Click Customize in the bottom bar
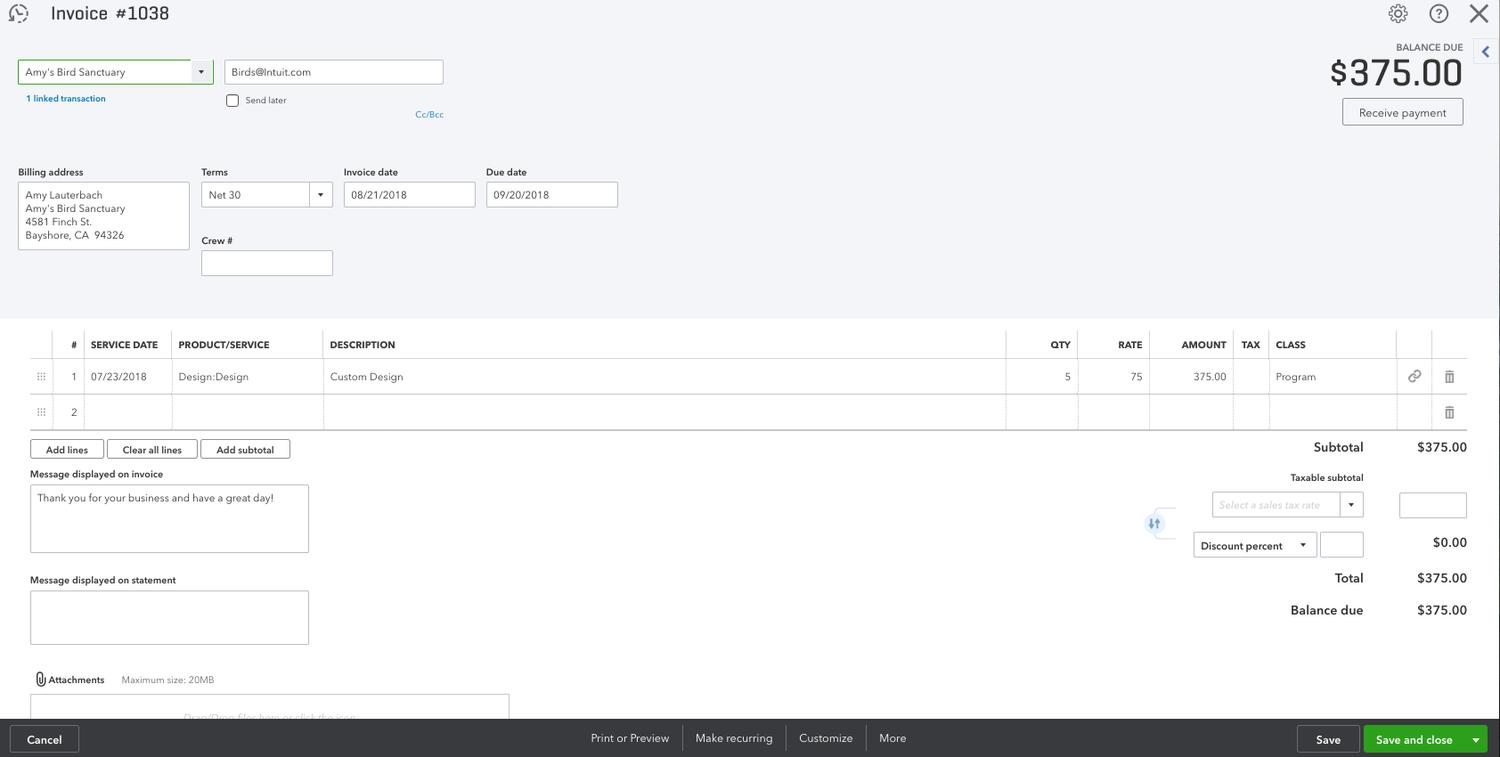 point(826,738)
